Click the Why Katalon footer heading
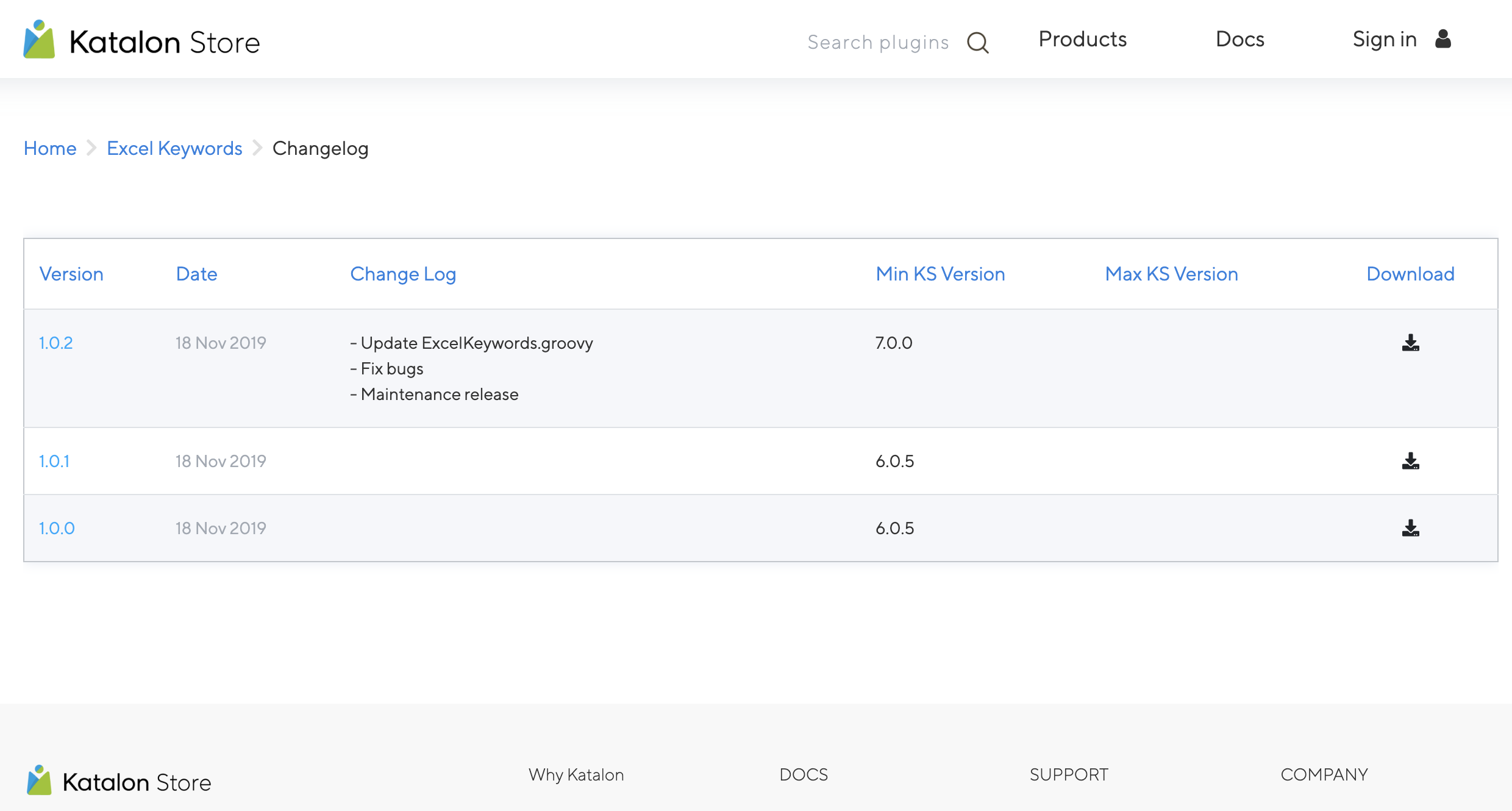 click(x=576, y=774)
